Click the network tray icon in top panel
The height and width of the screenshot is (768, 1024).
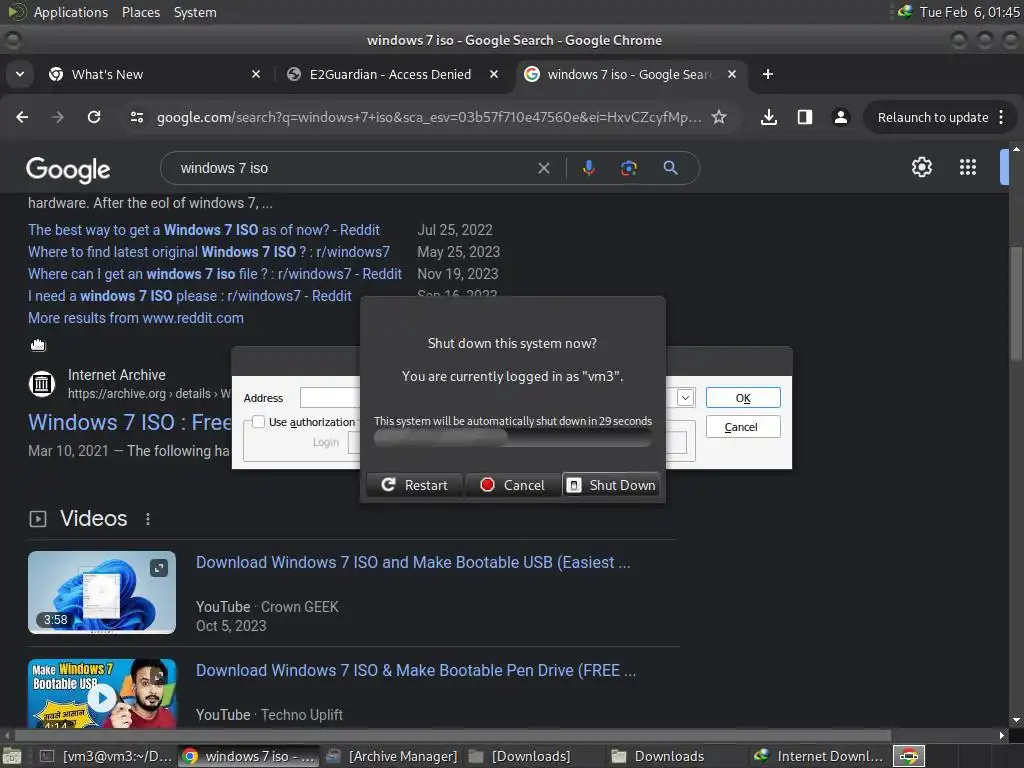pyautogui.click(x=905, y=12)
